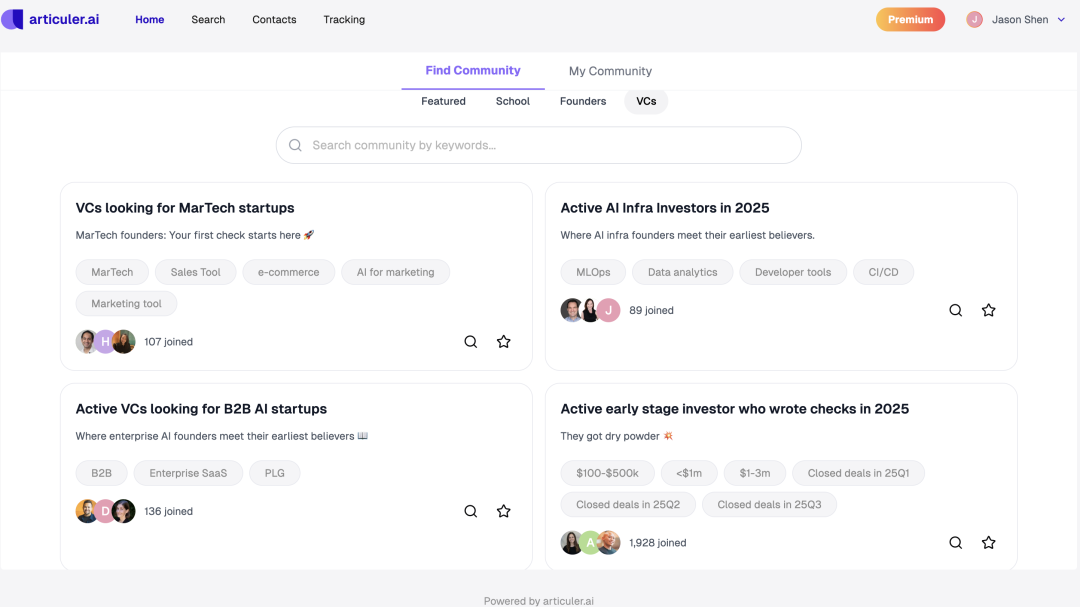
Task: Star the early stage investor community
Action: (x=989, y=543)
